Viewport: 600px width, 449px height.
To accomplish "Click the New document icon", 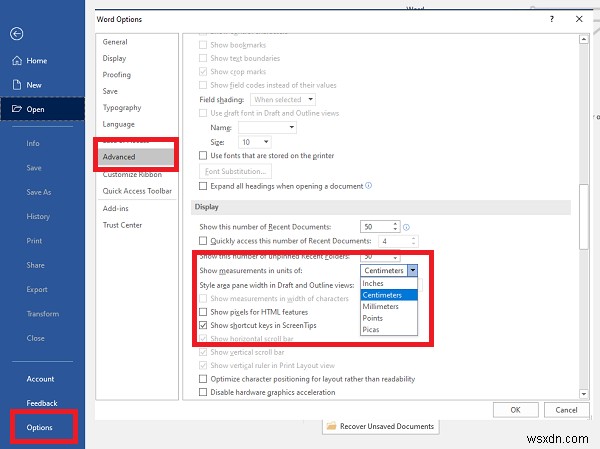I will [17, 85].
